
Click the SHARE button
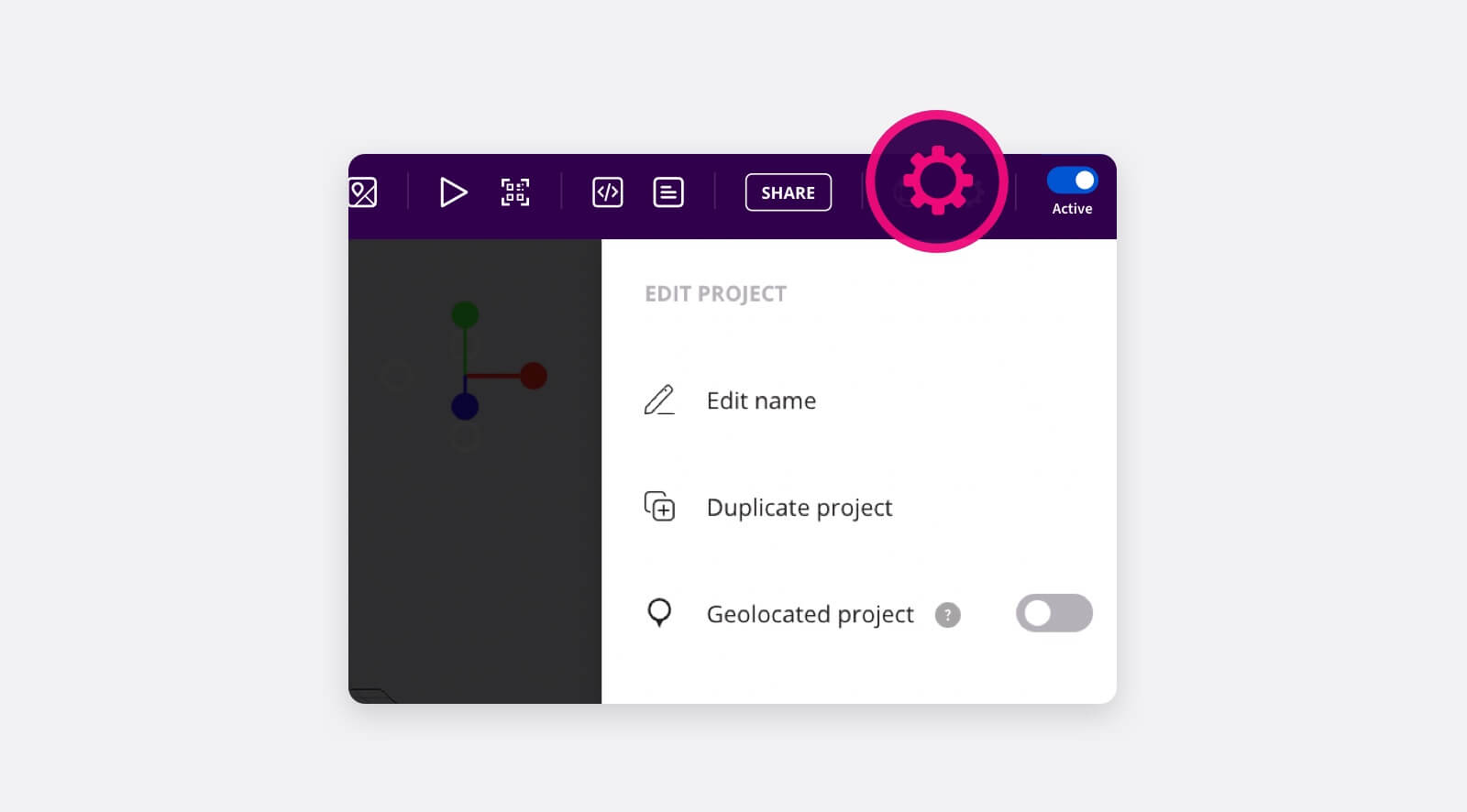coord(789,192)
